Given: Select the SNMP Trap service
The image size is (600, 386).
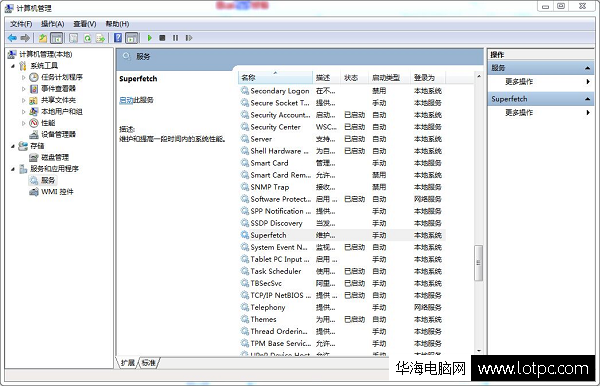Looking at the screenshot, I should (342, 187).
